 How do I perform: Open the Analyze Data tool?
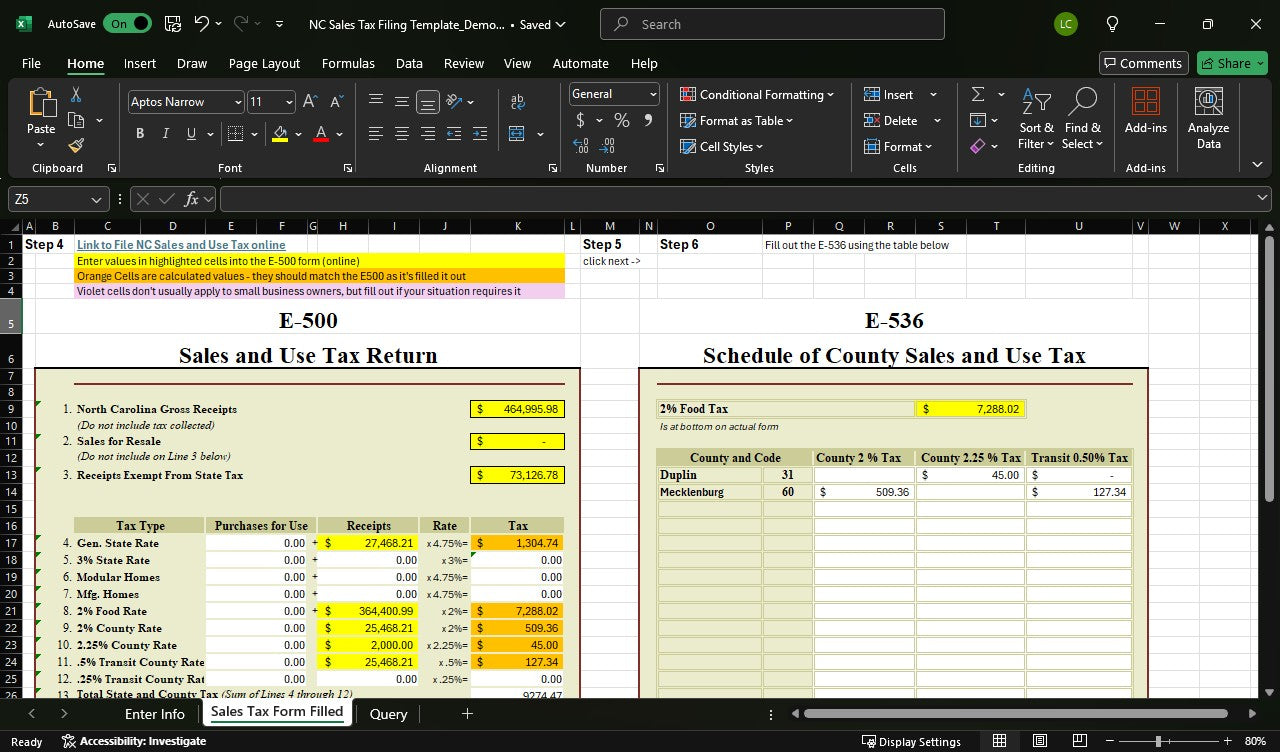tap(1208, 118)
